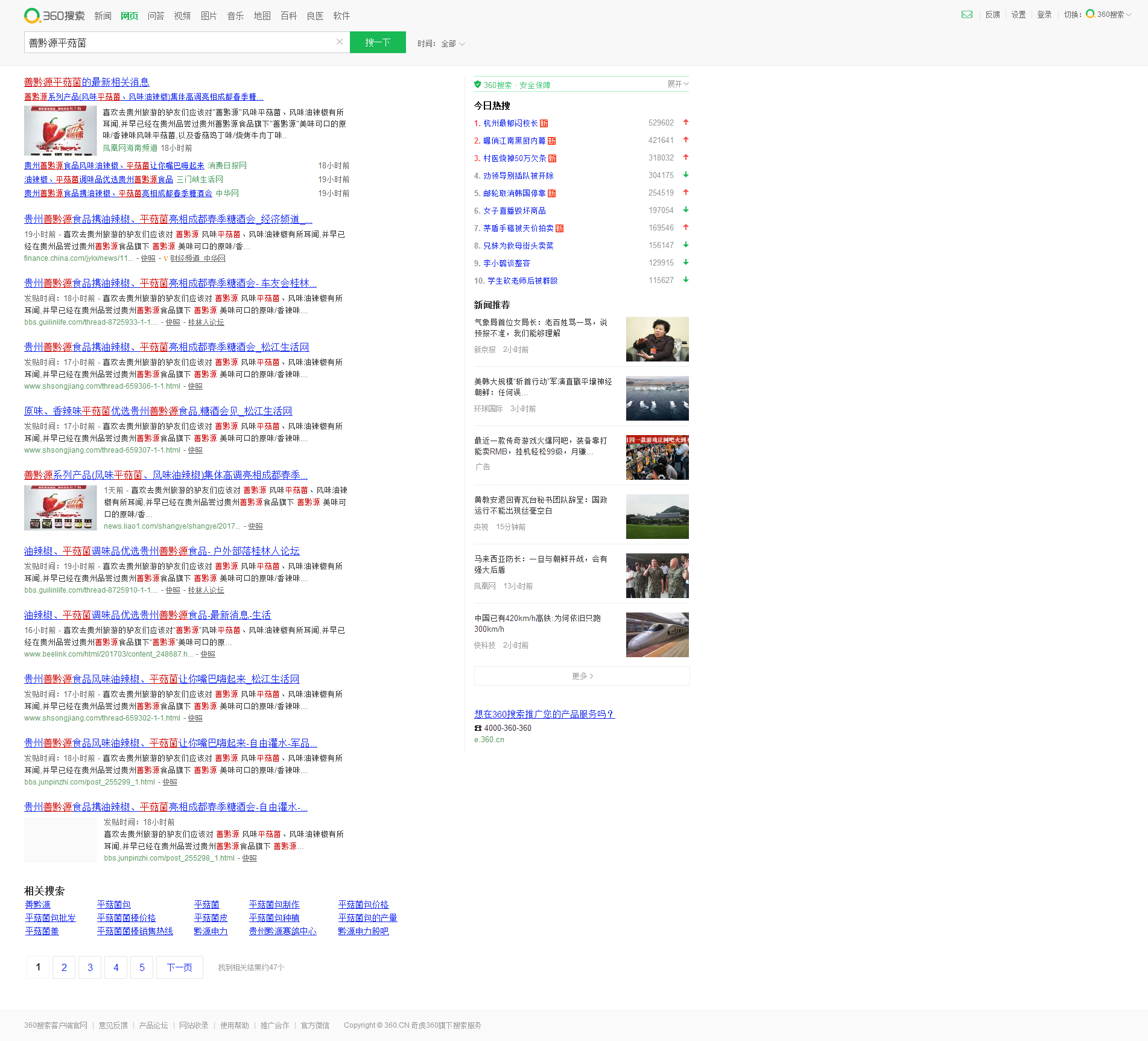This screenshot has height=1041, width=1148.
Task: Open the 良医 tab
Action: 316,16
